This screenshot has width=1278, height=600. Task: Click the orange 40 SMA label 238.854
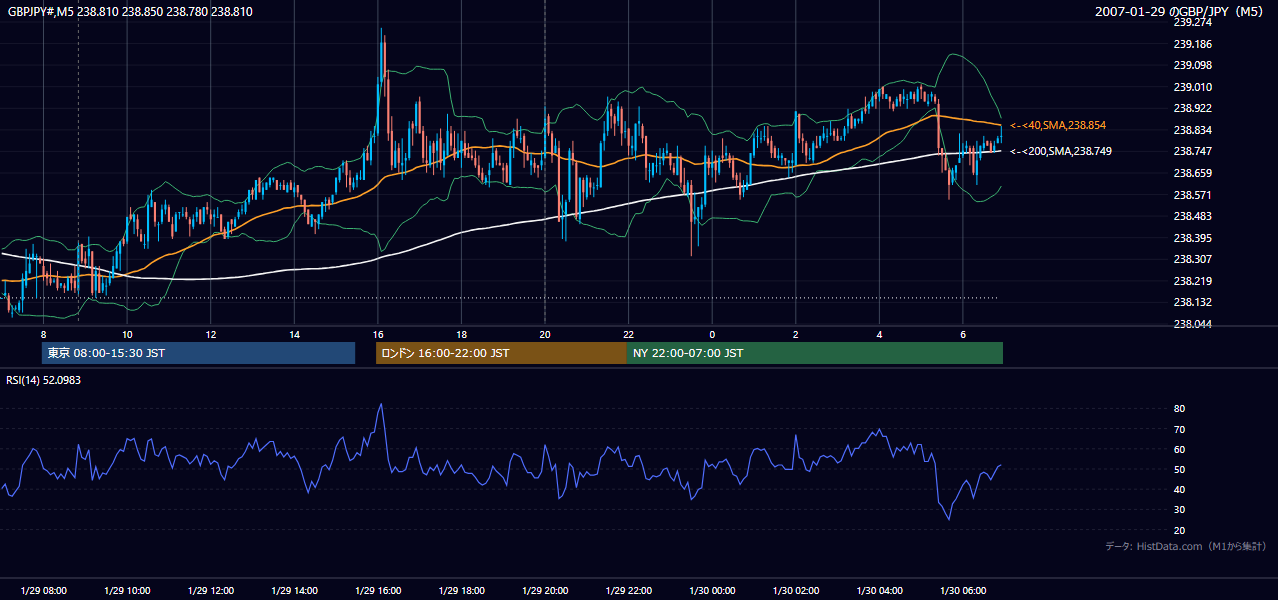pos(1058,125)
